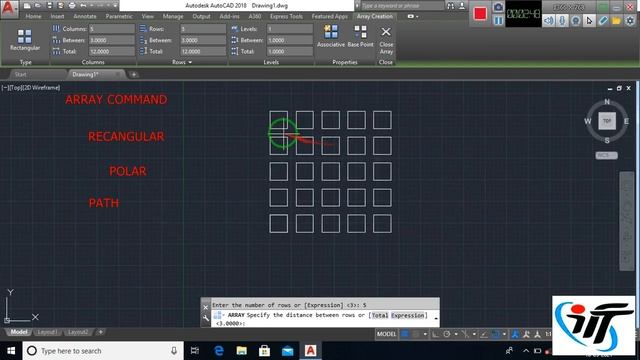Click the Save icon in Quick Access toolbar
Image resolution: width=640 pixels, height=360 pixels.
(49, 6)
